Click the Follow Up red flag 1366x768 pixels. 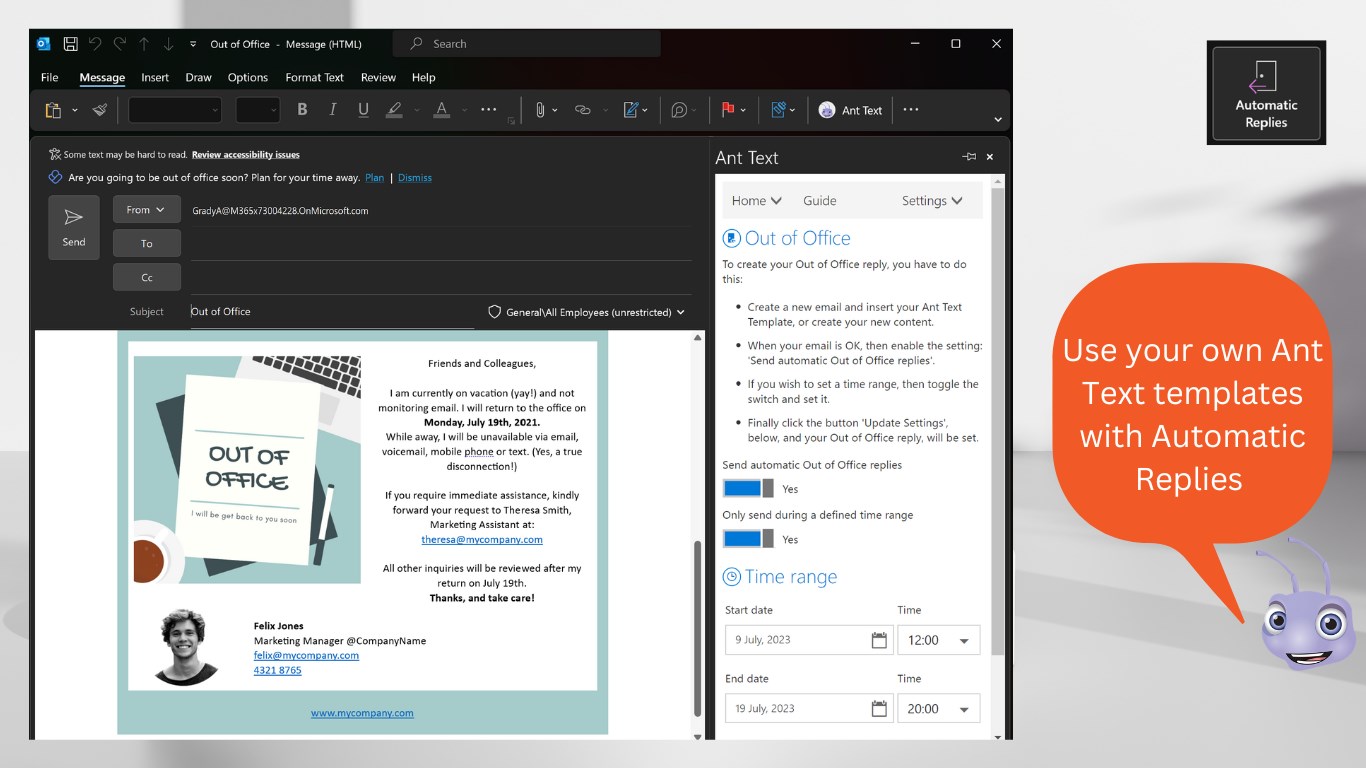(x=728, y=110)
